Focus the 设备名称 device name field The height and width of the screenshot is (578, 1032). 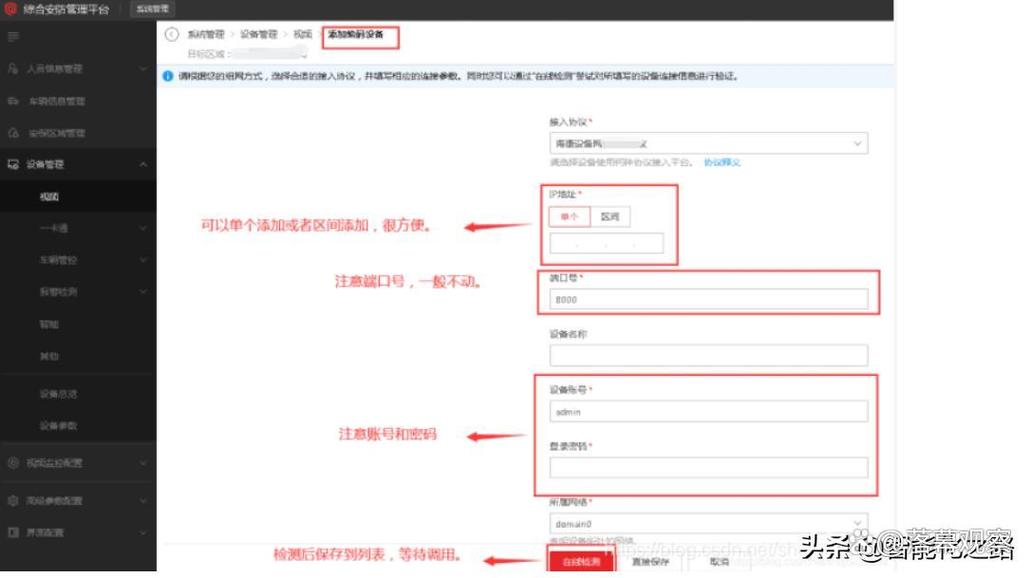708,355
